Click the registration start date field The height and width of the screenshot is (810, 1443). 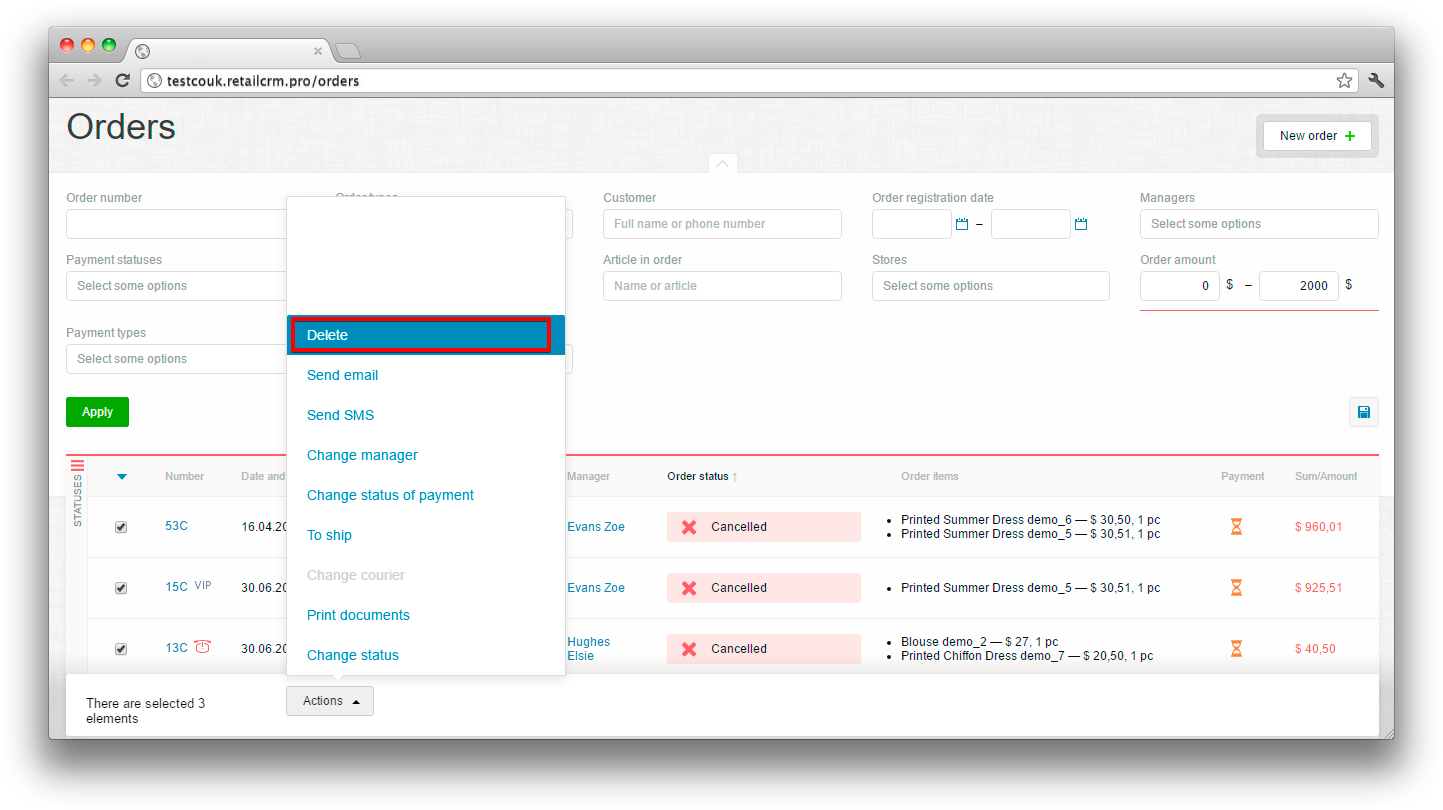(x=912, y=224)
